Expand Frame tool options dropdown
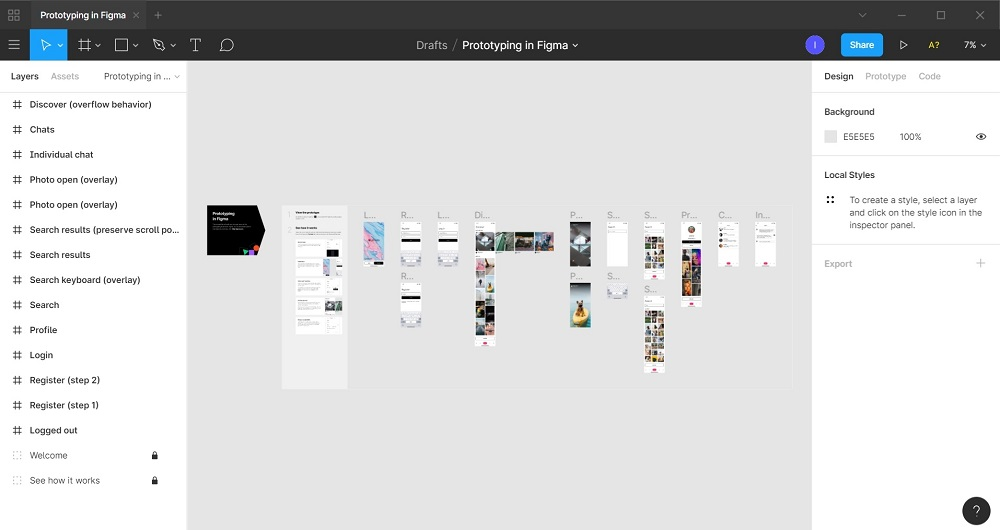This screenshot has width=1000, height=530. pyautogui.click(x=98, y=45)
